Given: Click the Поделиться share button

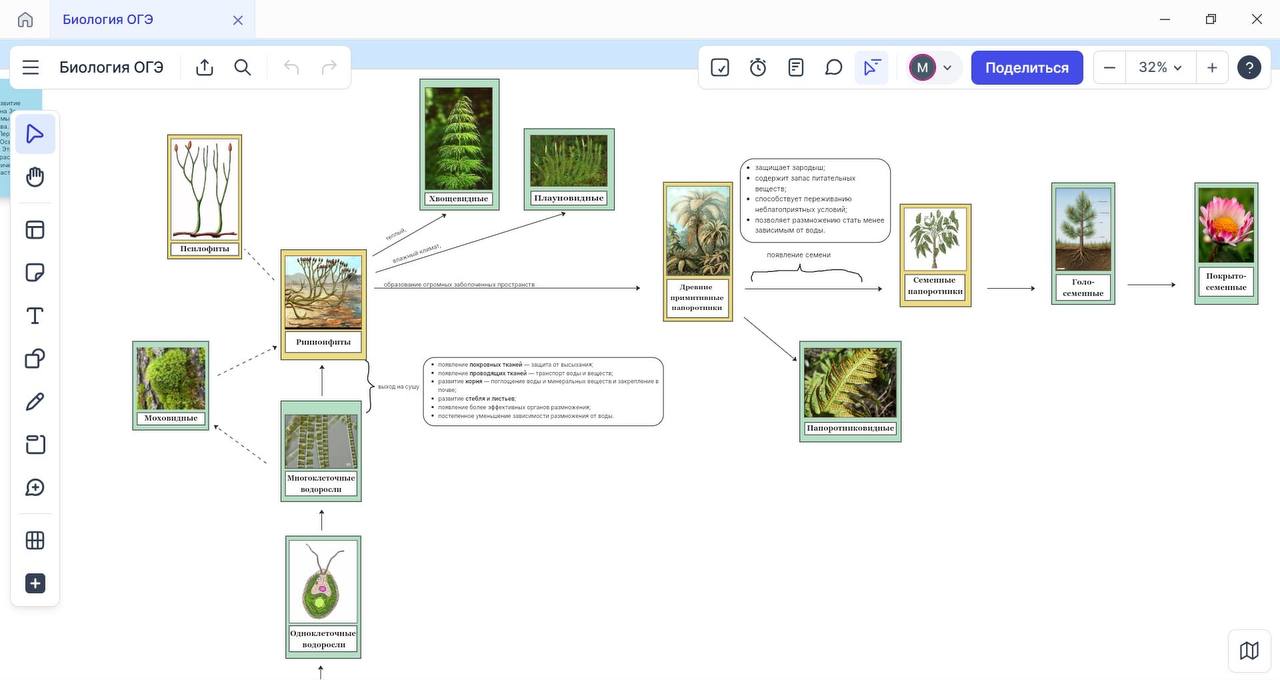Looking at the screenshot, I should [x=1027, y=67].
